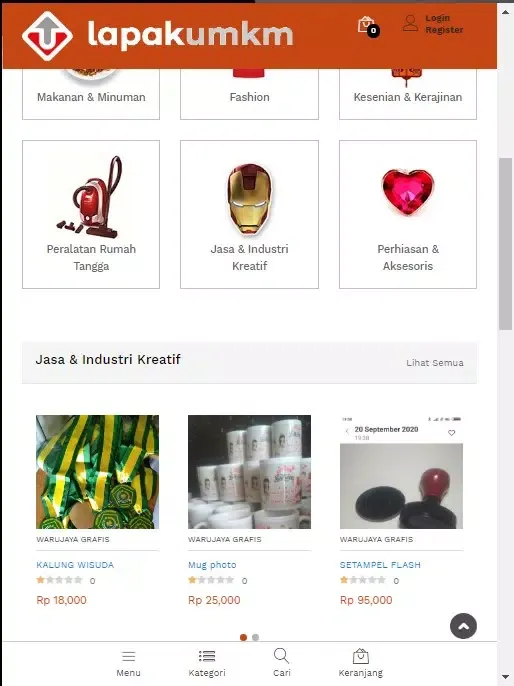Open Keranjang bag icon in bottom bar
The image size is (514, 686).
pos(360,656)
